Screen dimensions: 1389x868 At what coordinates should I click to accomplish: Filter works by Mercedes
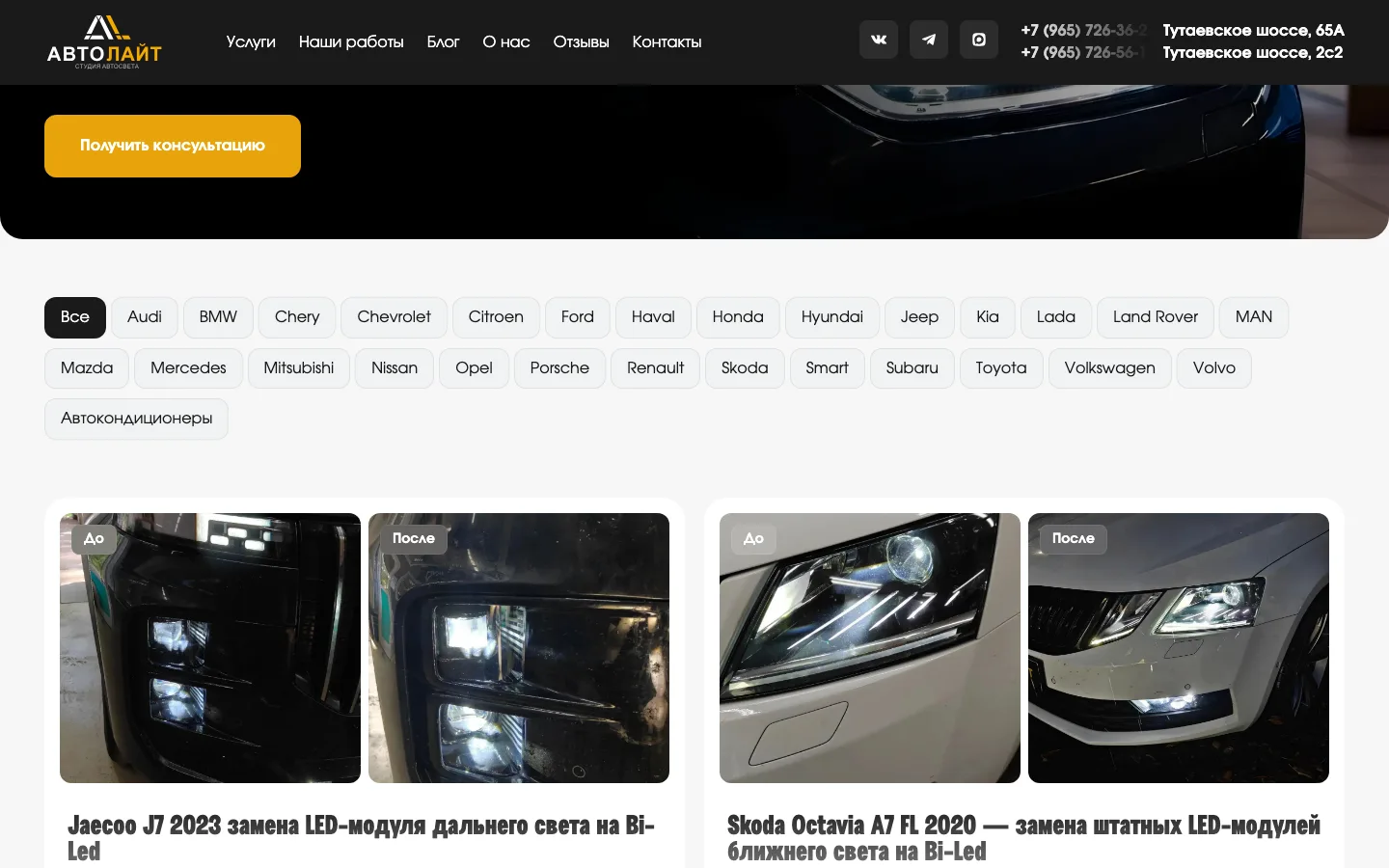[188, 368]
